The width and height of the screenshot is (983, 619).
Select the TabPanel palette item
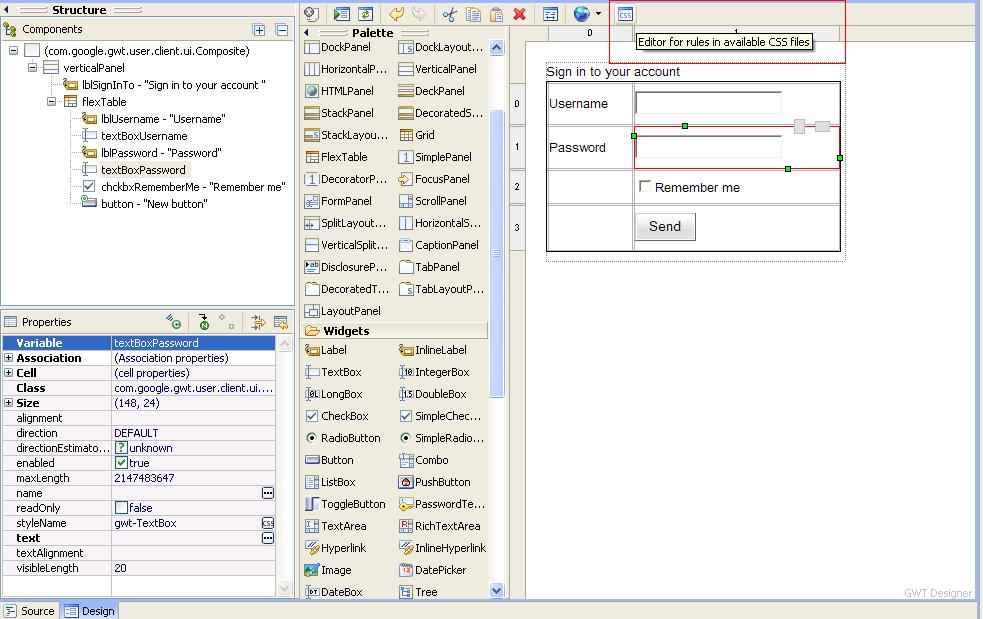click(429, 267)
